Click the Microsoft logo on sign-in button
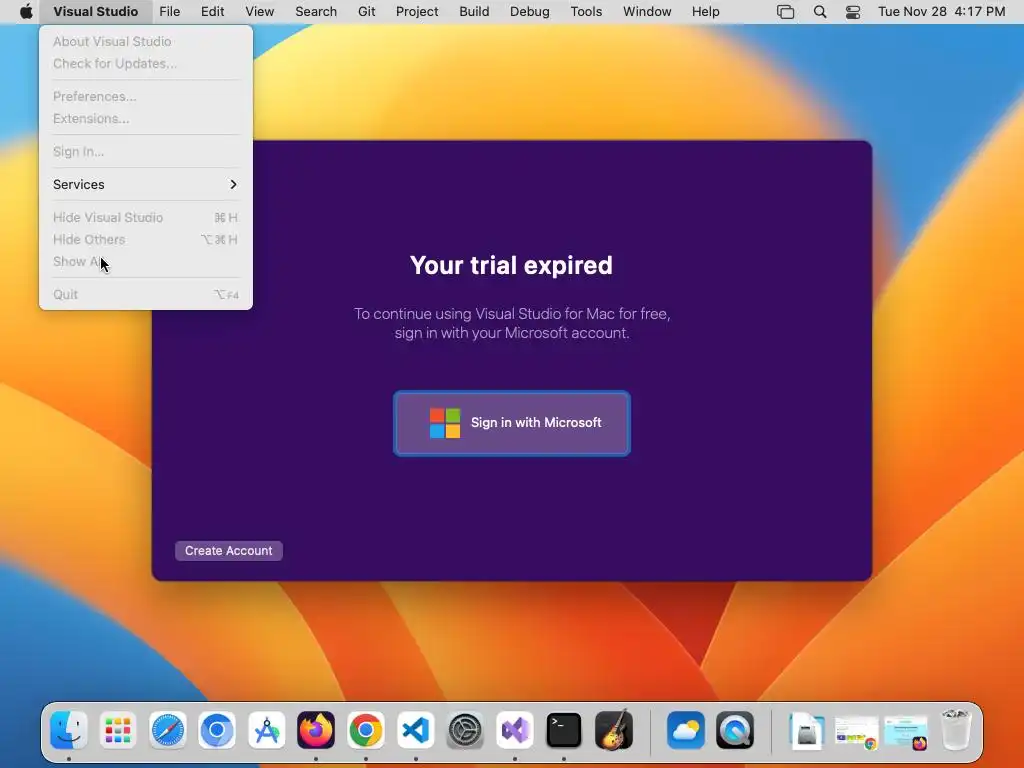The width and height of the screenshot is (1024, 768). tap(445, 423)
